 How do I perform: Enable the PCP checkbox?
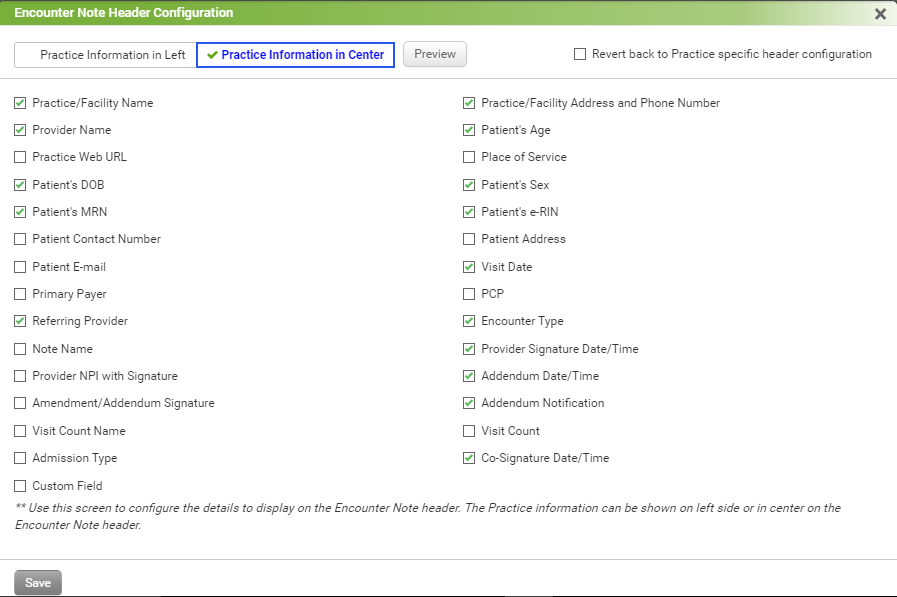(x=469, y=294)
